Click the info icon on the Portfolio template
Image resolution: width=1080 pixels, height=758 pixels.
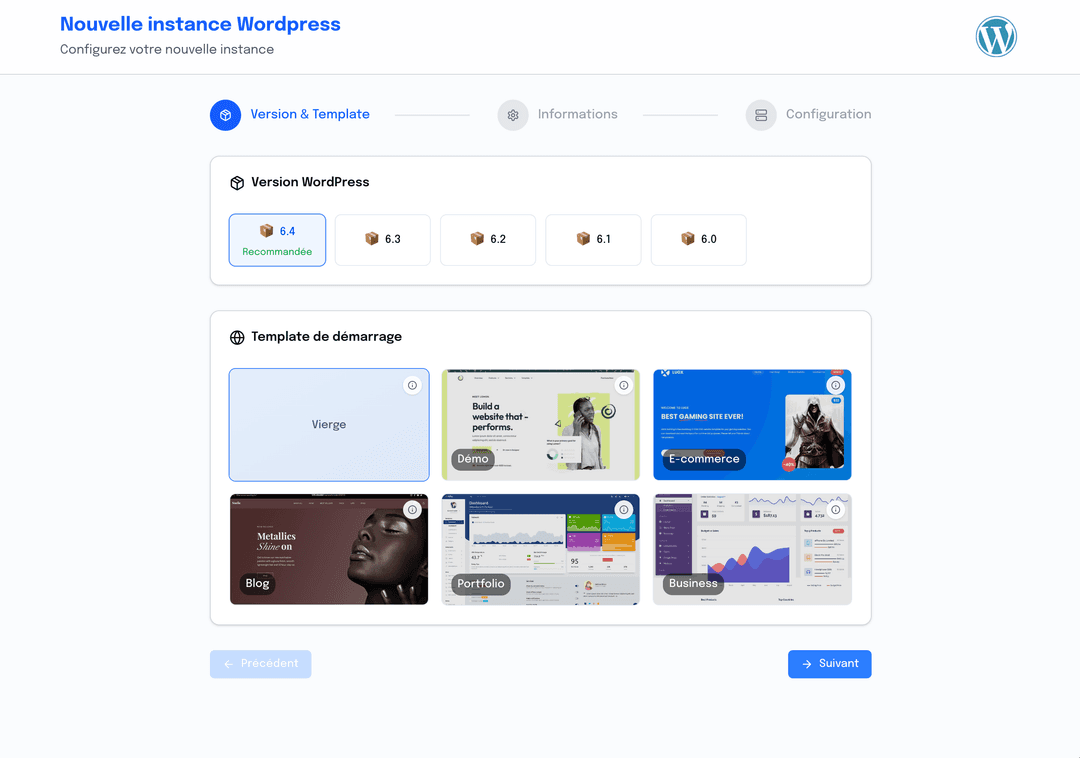(624, 509)
